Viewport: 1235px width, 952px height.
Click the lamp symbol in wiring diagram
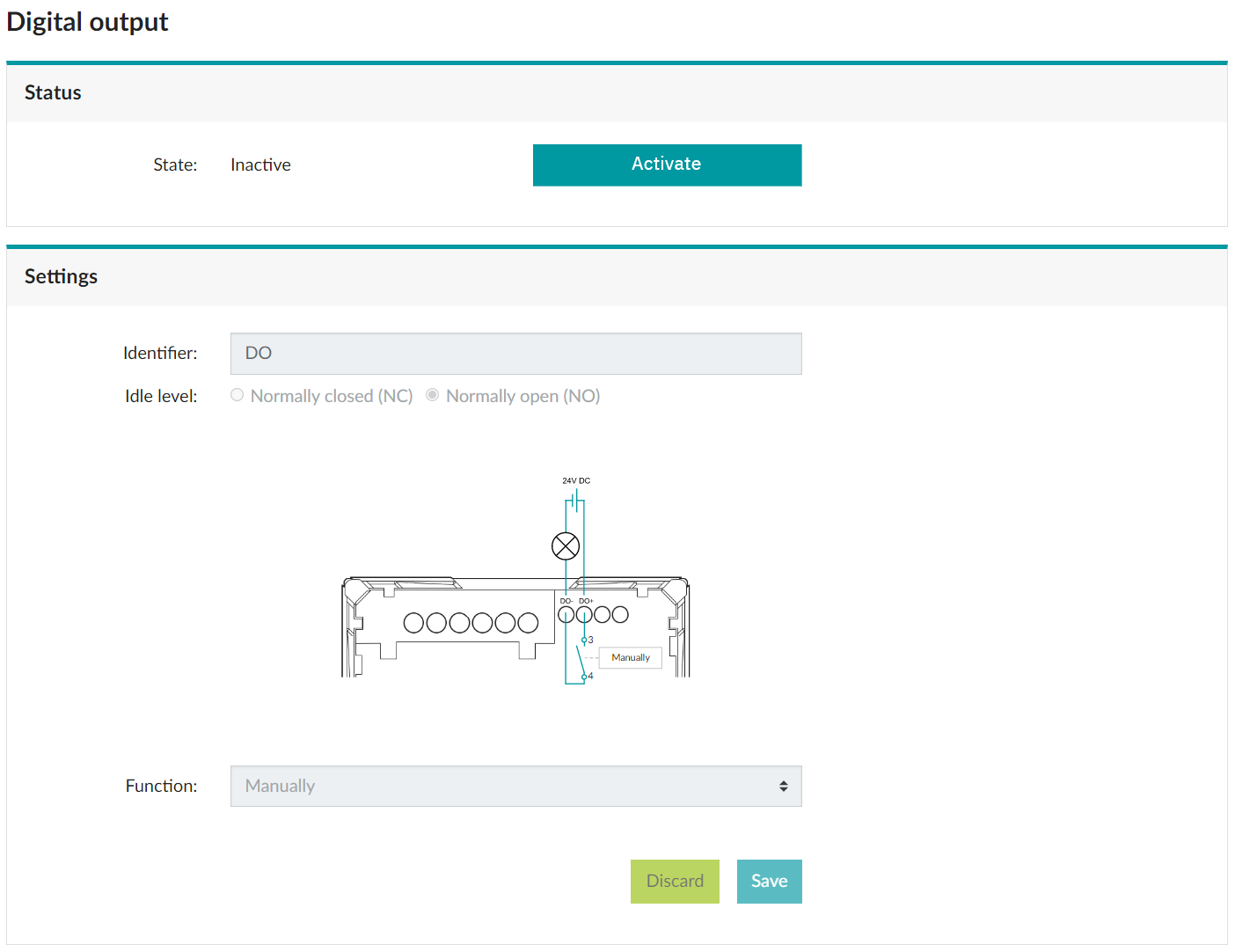click(566, 546)
